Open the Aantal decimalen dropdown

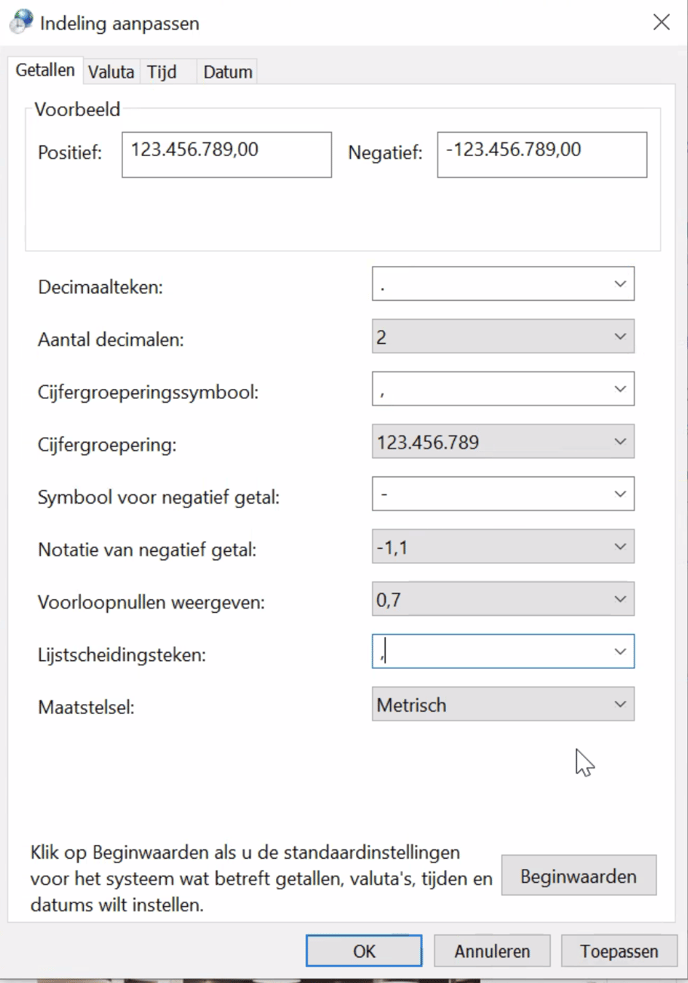pos(620,337)
